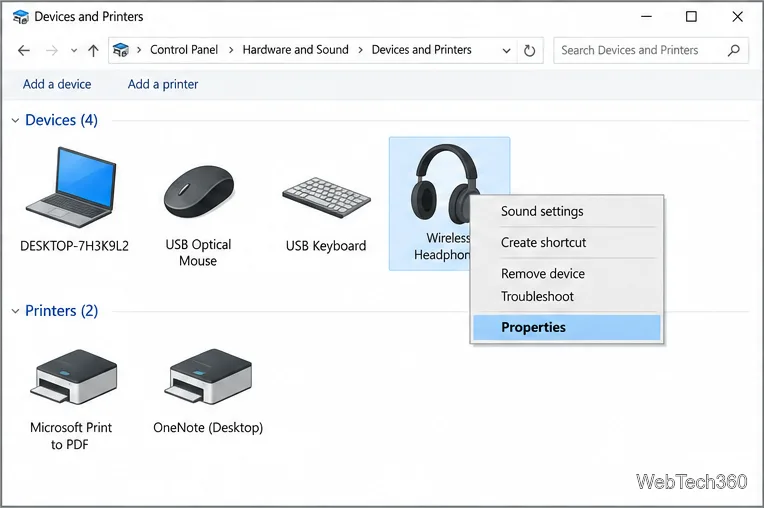
Task: Select the USB Keyboard device icon
Action: pos(326,197)
